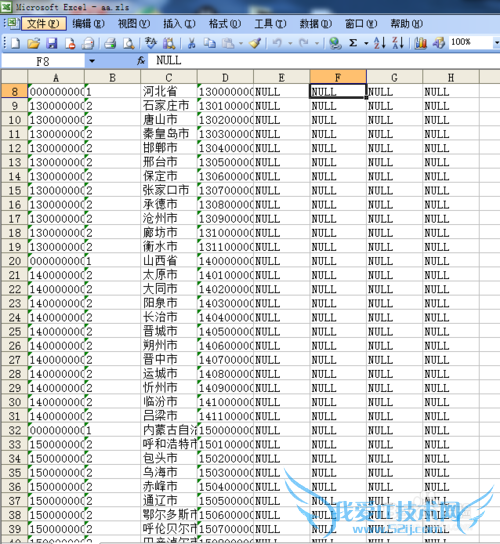Image resolution: width=500 pixels, height=544 pixels.
Task: Select cell containing 包头市
Action: point(169,458)
